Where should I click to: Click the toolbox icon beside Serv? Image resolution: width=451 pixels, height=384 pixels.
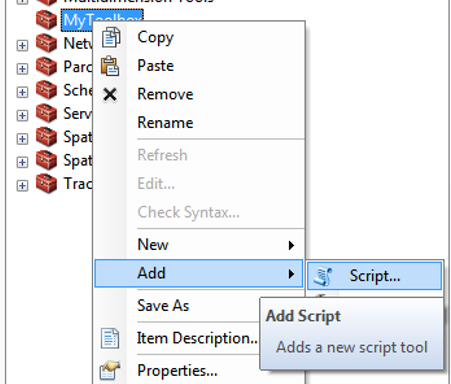(46, 113)
